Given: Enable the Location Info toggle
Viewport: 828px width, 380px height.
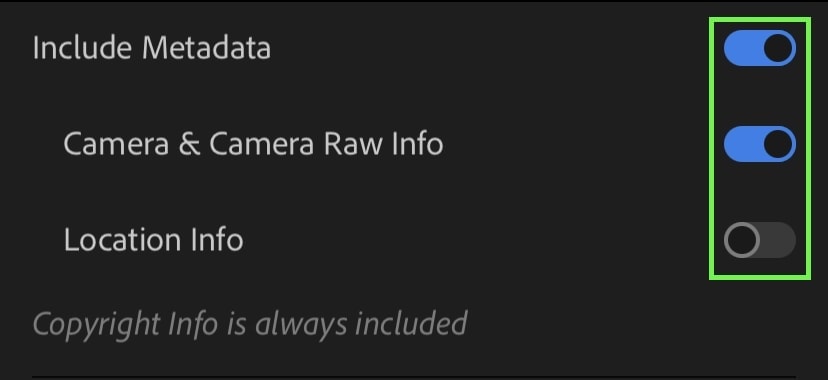Looking at the screenshot, I should [x=759, y=240].
